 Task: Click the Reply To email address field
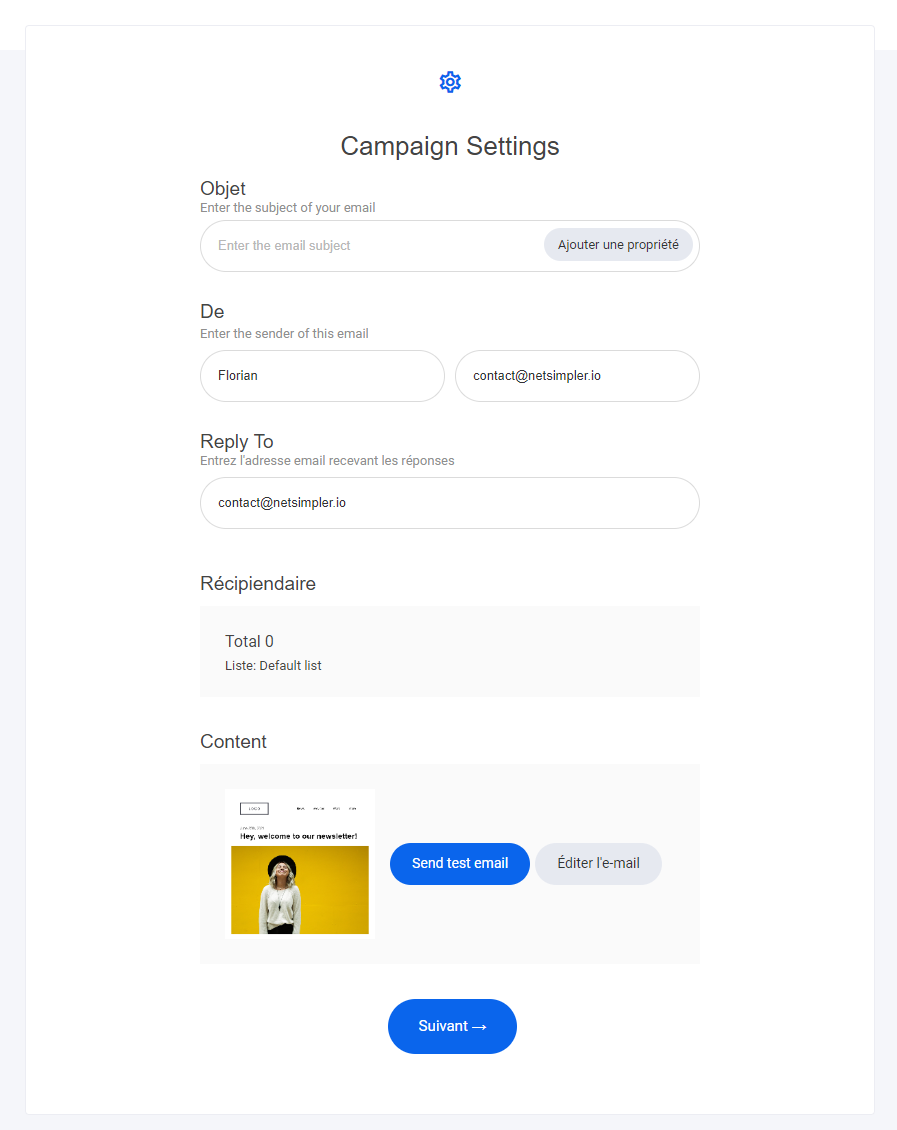coord(450,503)
